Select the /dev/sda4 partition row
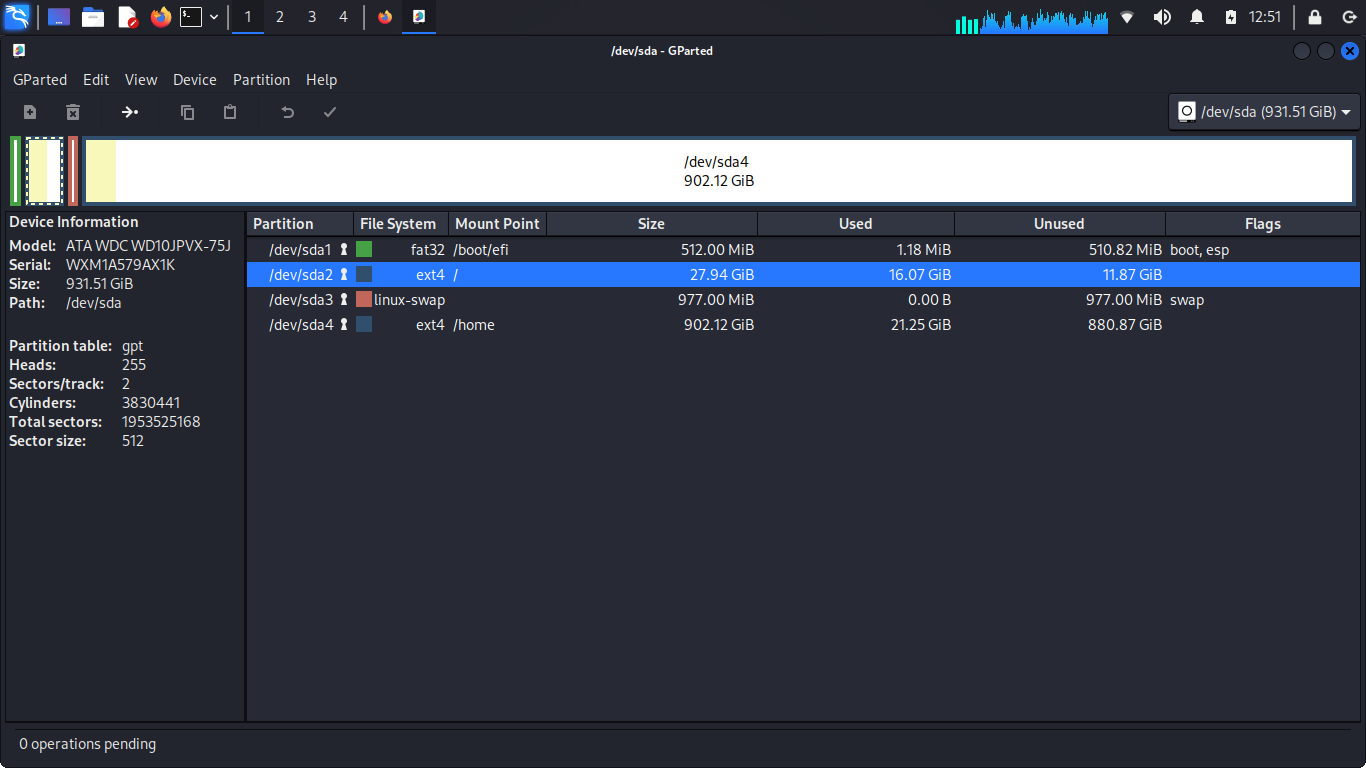The image size is (1366, 768). click(803, 324)
